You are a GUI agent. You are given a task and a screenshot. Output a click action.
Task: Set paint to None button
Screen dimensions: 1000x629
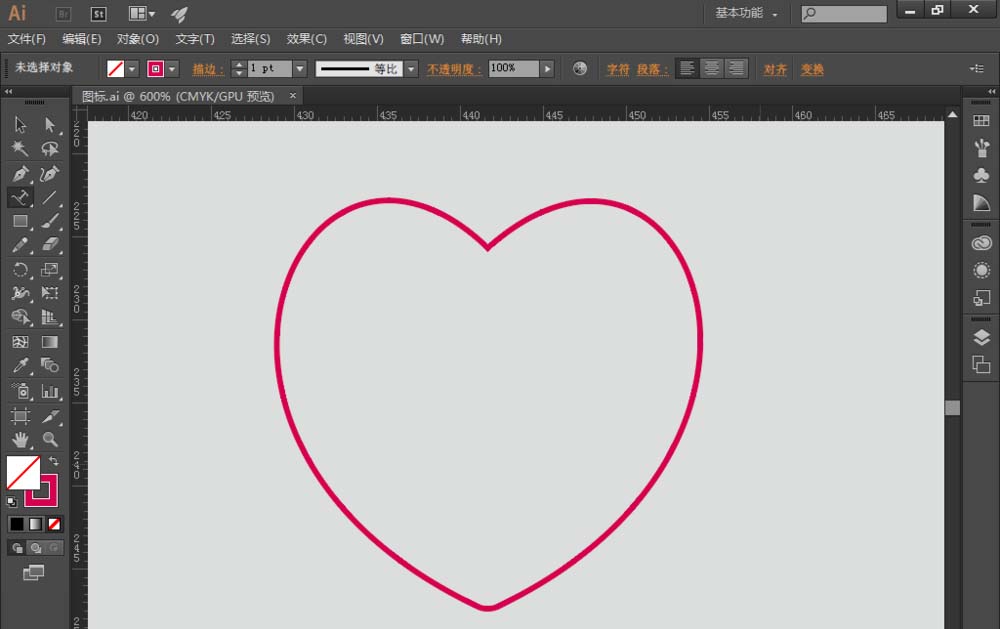tap(54, 524)
